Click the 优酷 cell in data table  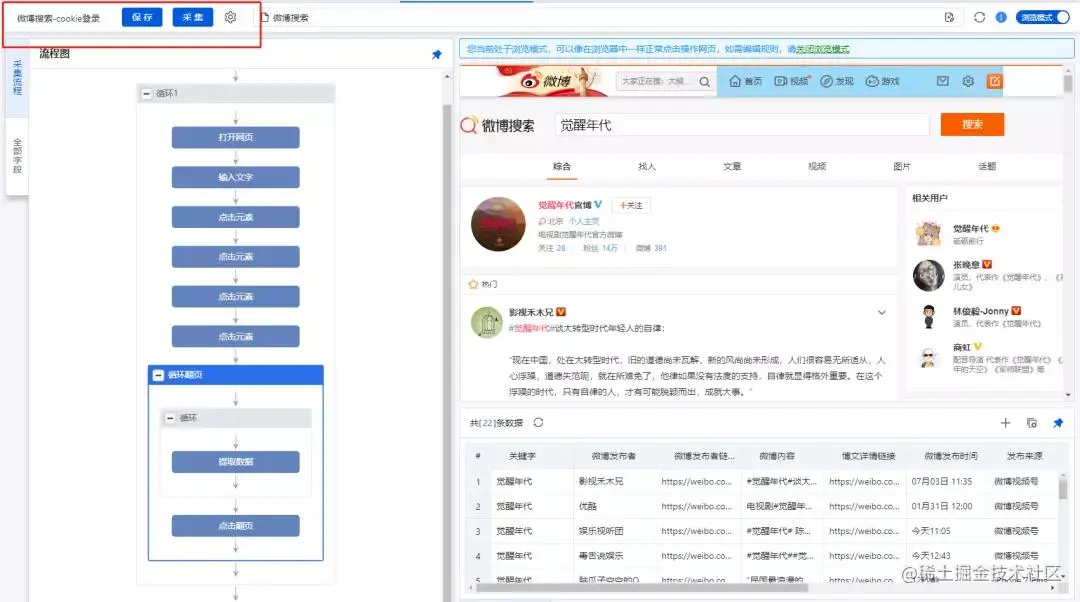point(588,506)
